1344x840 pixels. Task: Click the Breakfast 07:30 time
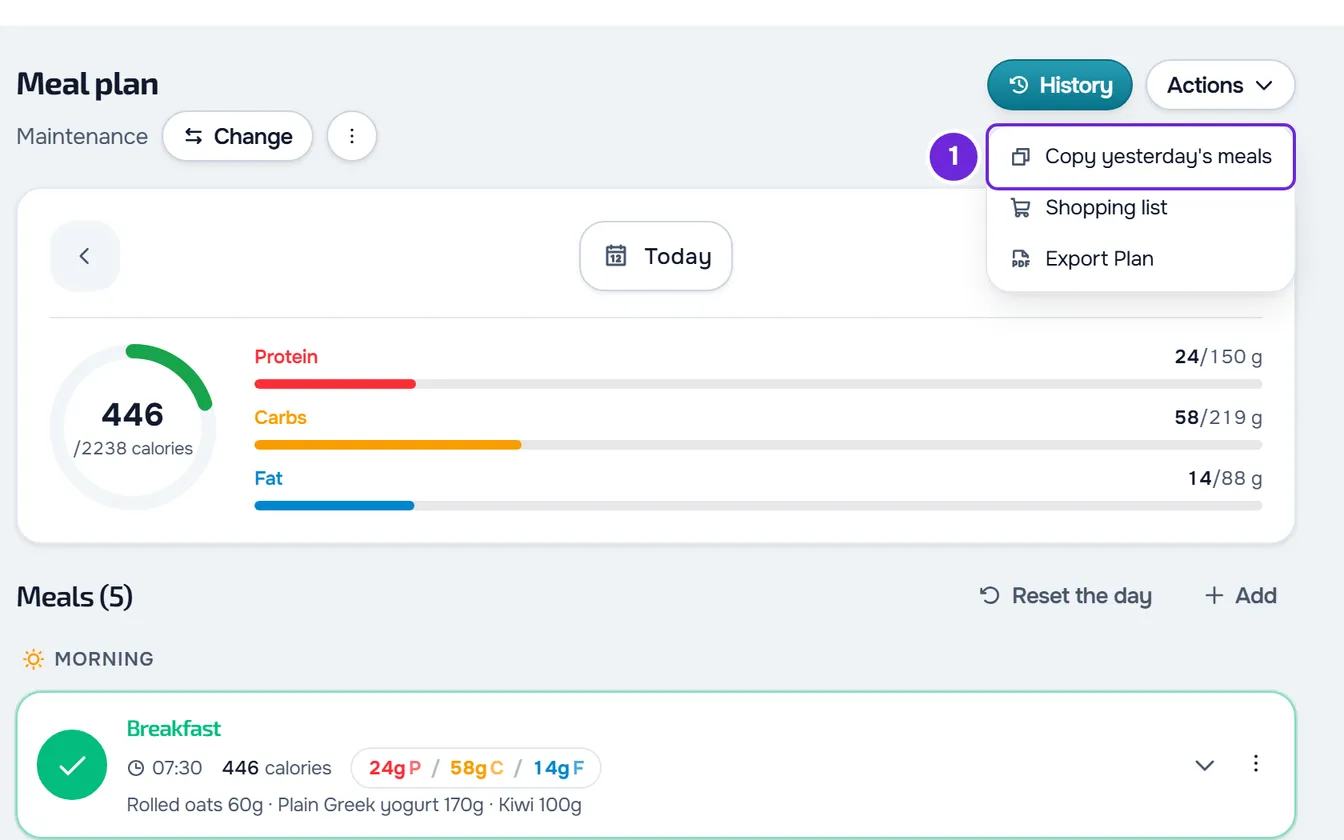click(x=166, y=768)
